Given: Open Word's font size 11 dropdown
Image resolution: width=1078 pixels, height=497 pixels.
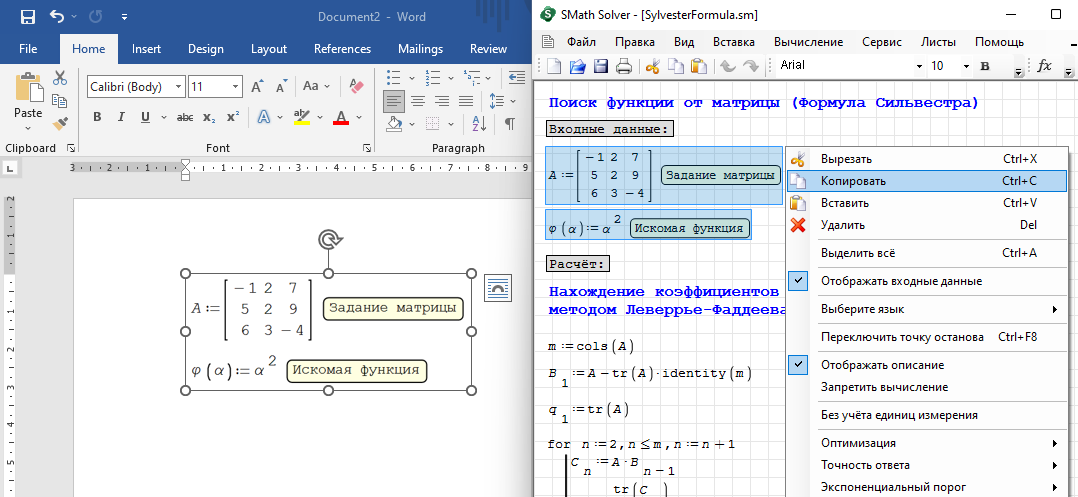Looking at the screenshot, I should point(236,87).
